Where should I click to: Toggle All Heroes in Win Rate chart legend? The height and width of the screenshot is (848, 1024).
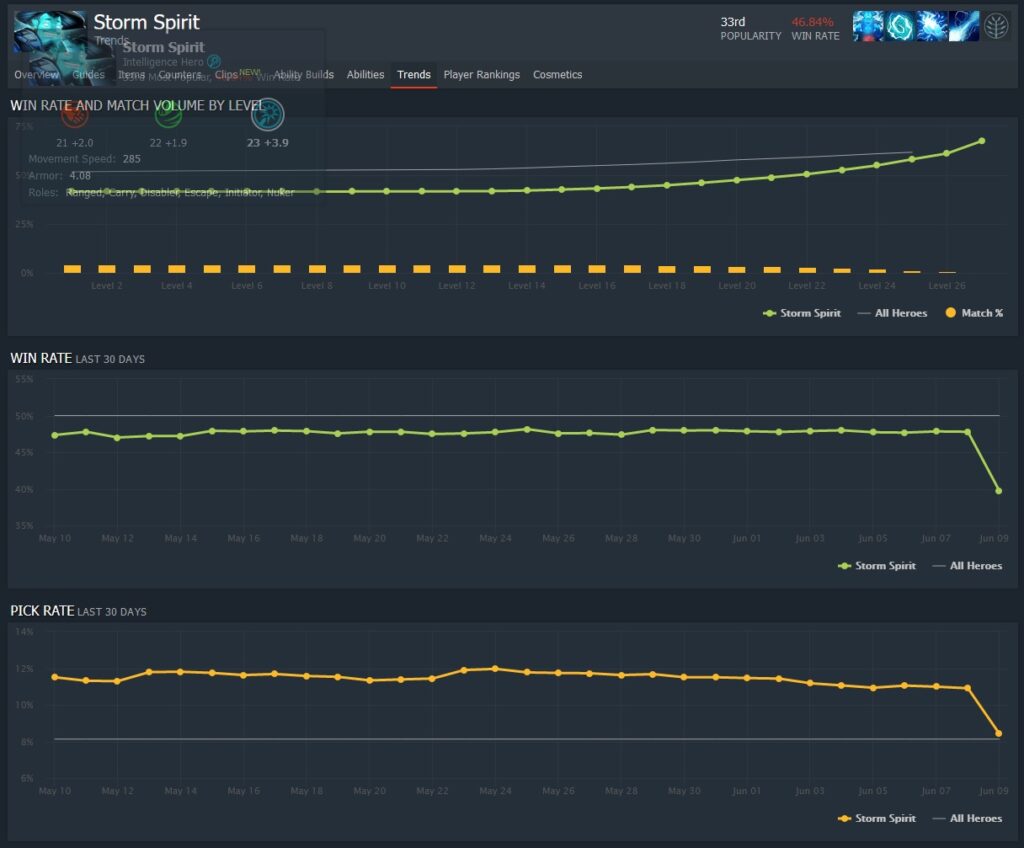point(967,566)
